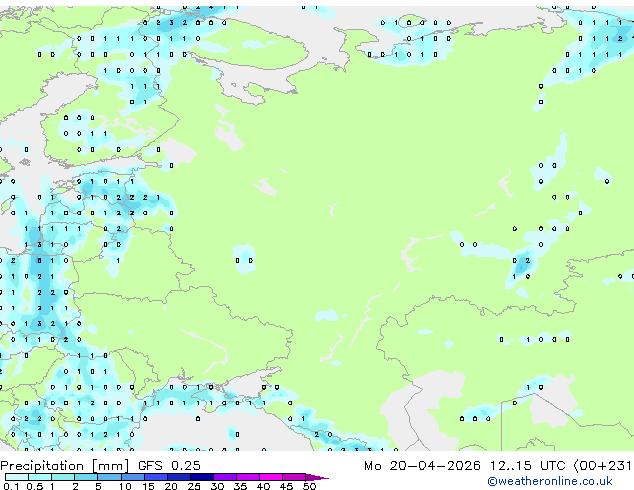Click the legend label '5'
The image size is (634, 490).
(x=98, y=486)
